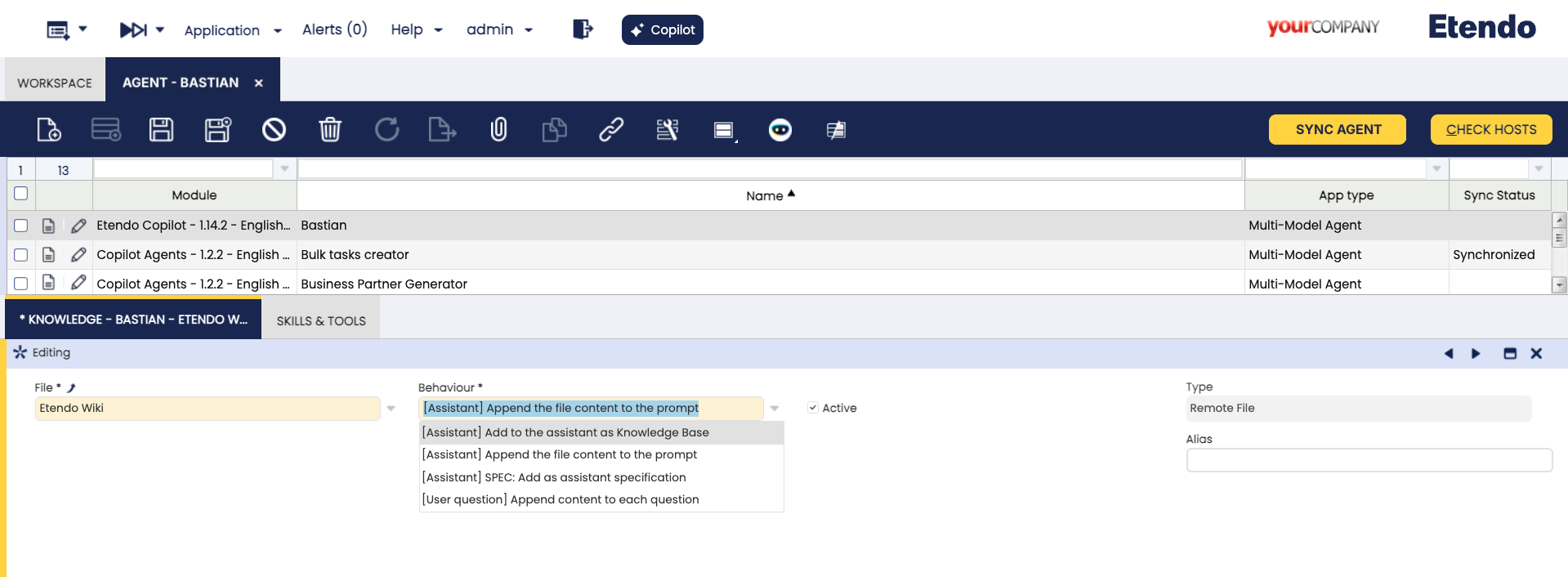Open the Copilot robot toolbar icon
Viewport: 1568px width, 577px height.
(x=780, y=129)
